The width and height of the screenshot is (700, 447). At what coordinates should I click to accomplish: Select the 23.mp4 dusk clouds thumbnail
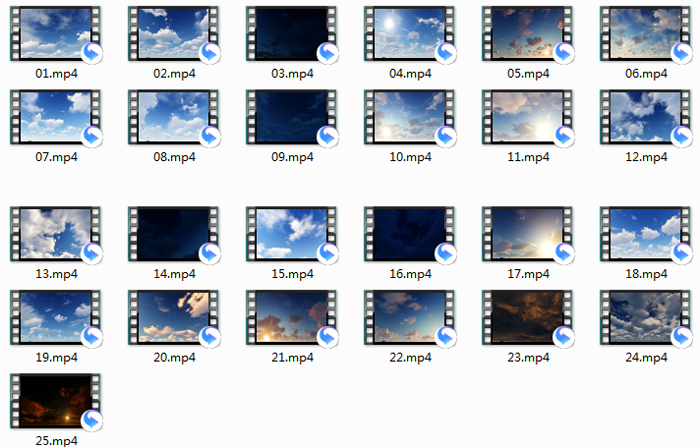pyautogui.click(x=527, y=318)
